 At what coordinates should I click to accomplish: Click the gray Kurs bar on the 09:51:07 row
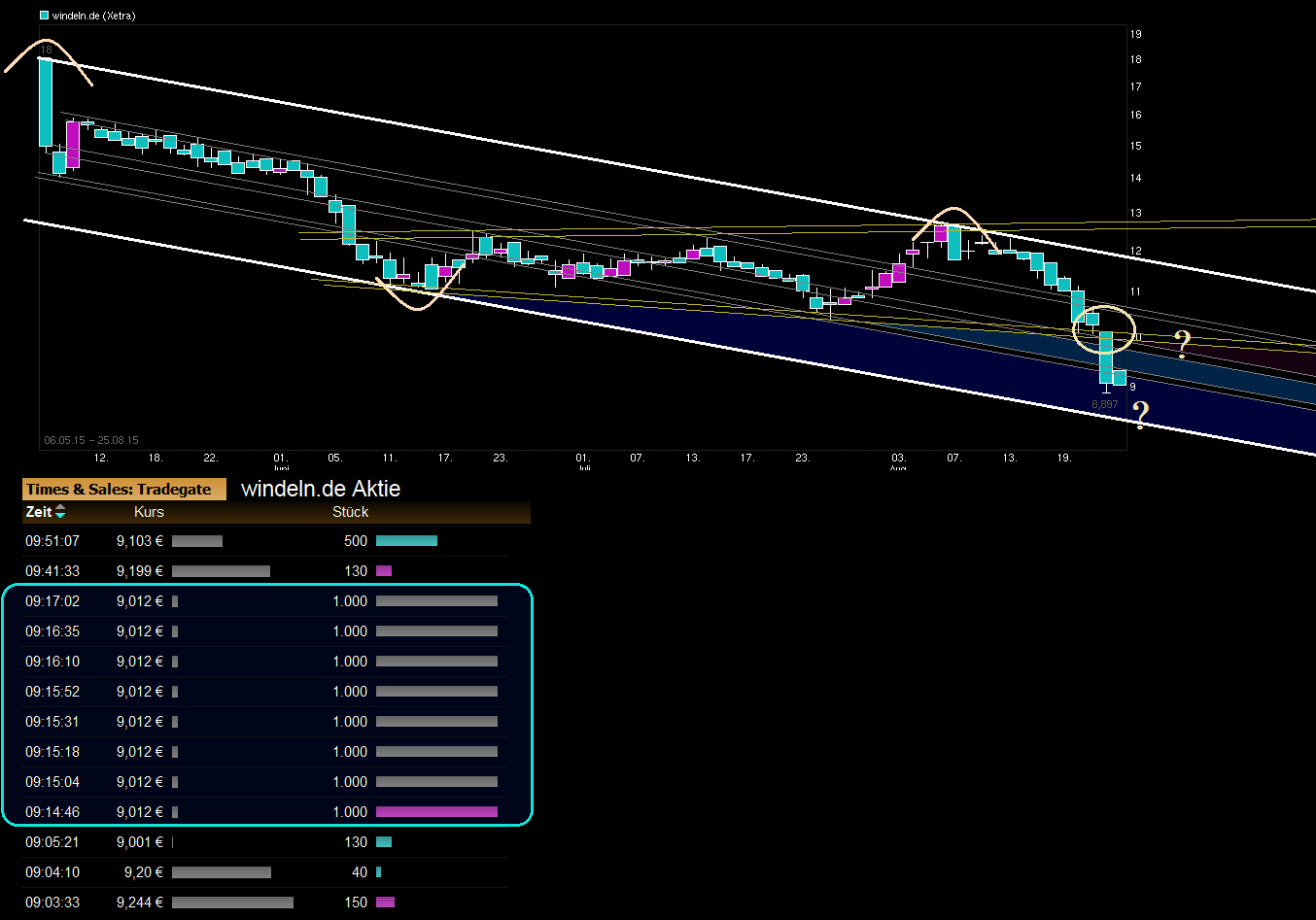pos(197,540)
